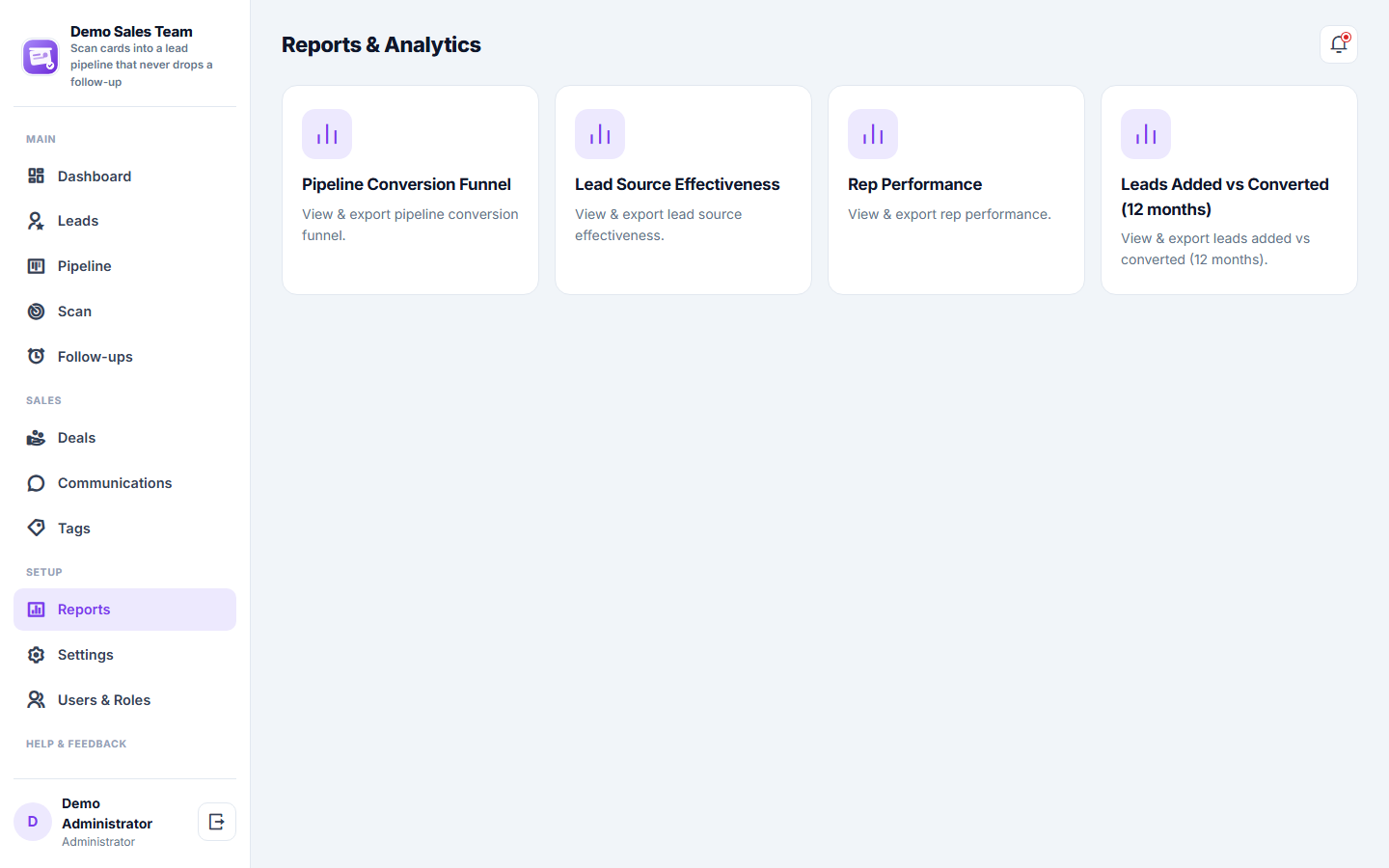
Task: Click the Dashboard grid icon
Action: [37, 176]
